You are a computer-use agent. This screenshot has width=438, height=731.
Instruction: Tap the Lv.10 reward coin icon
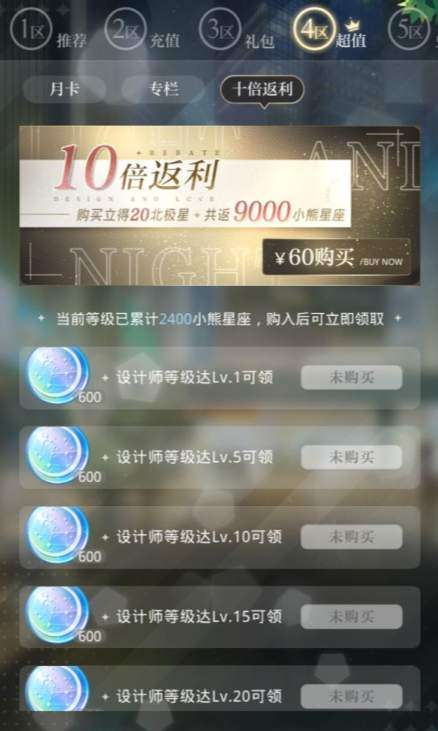click(x=57, y=534)
